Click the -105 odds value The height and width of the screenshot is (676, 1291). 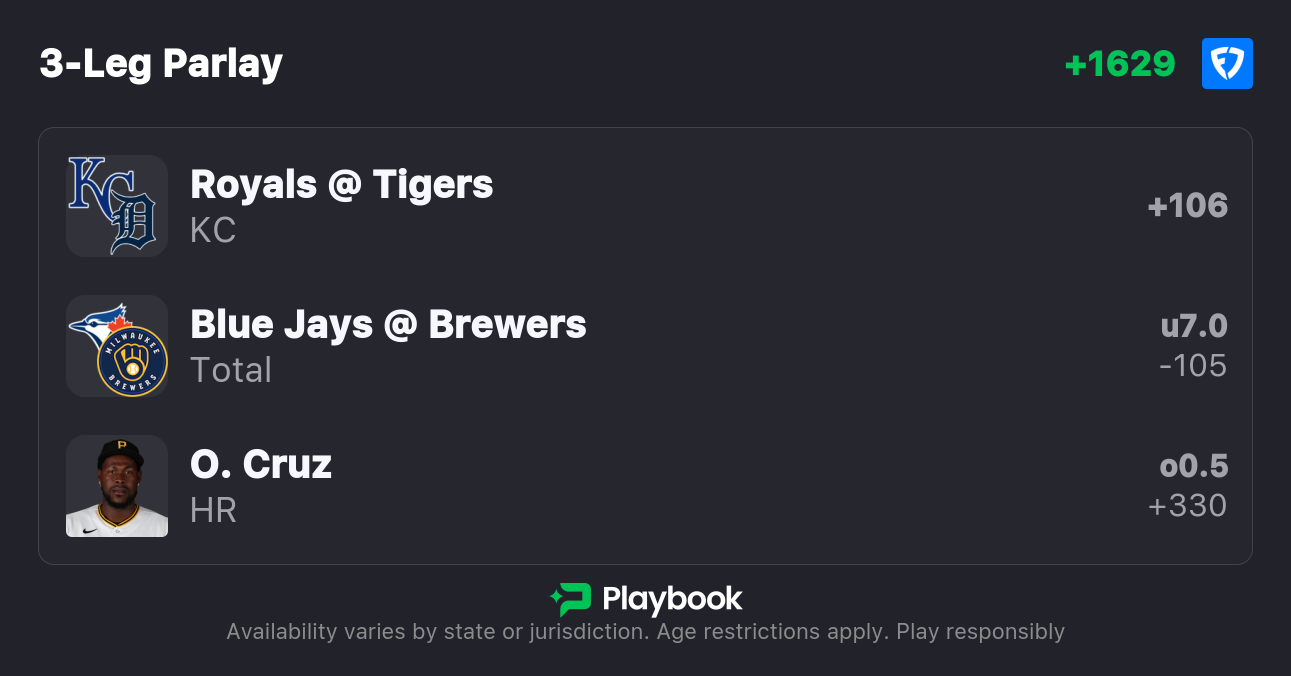(1192, 366)
